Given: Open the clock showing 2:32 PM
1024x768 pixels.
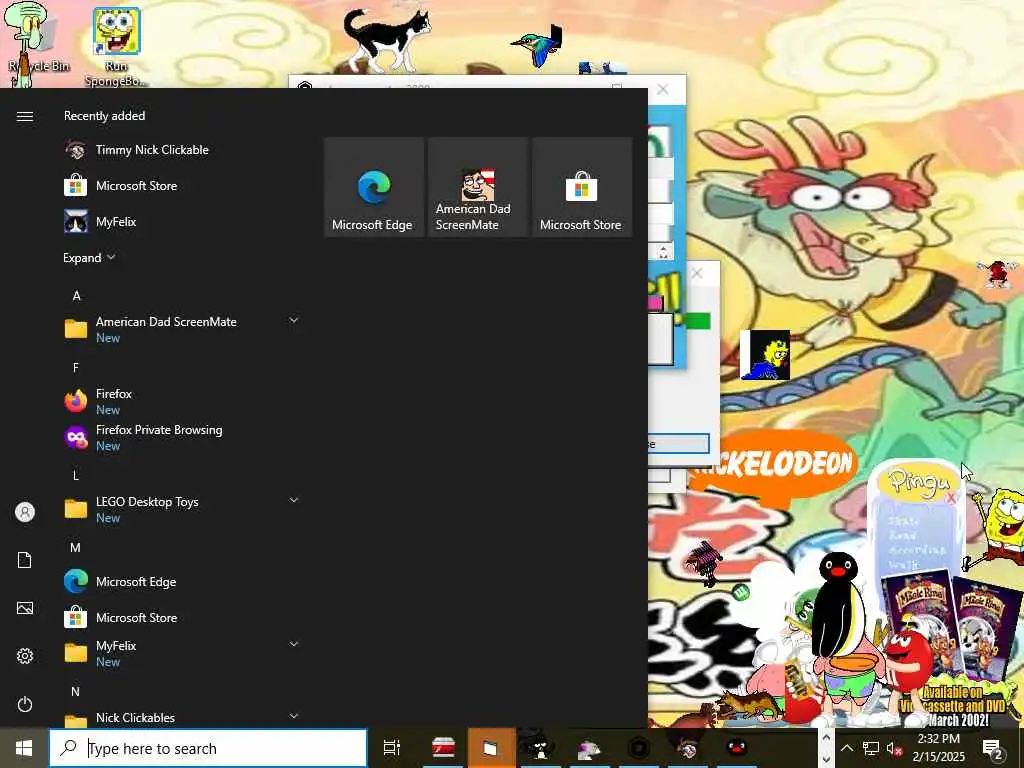Looking at the screenshot, I should [x=938, y=748].
